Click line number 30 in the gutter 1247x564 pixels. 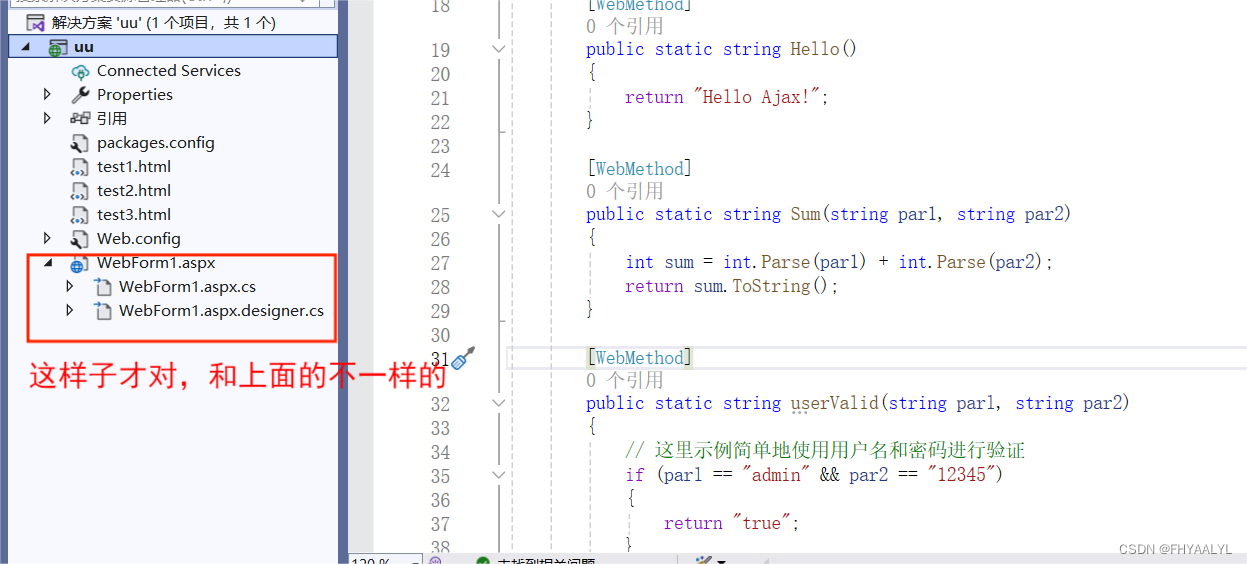[440, 335]
